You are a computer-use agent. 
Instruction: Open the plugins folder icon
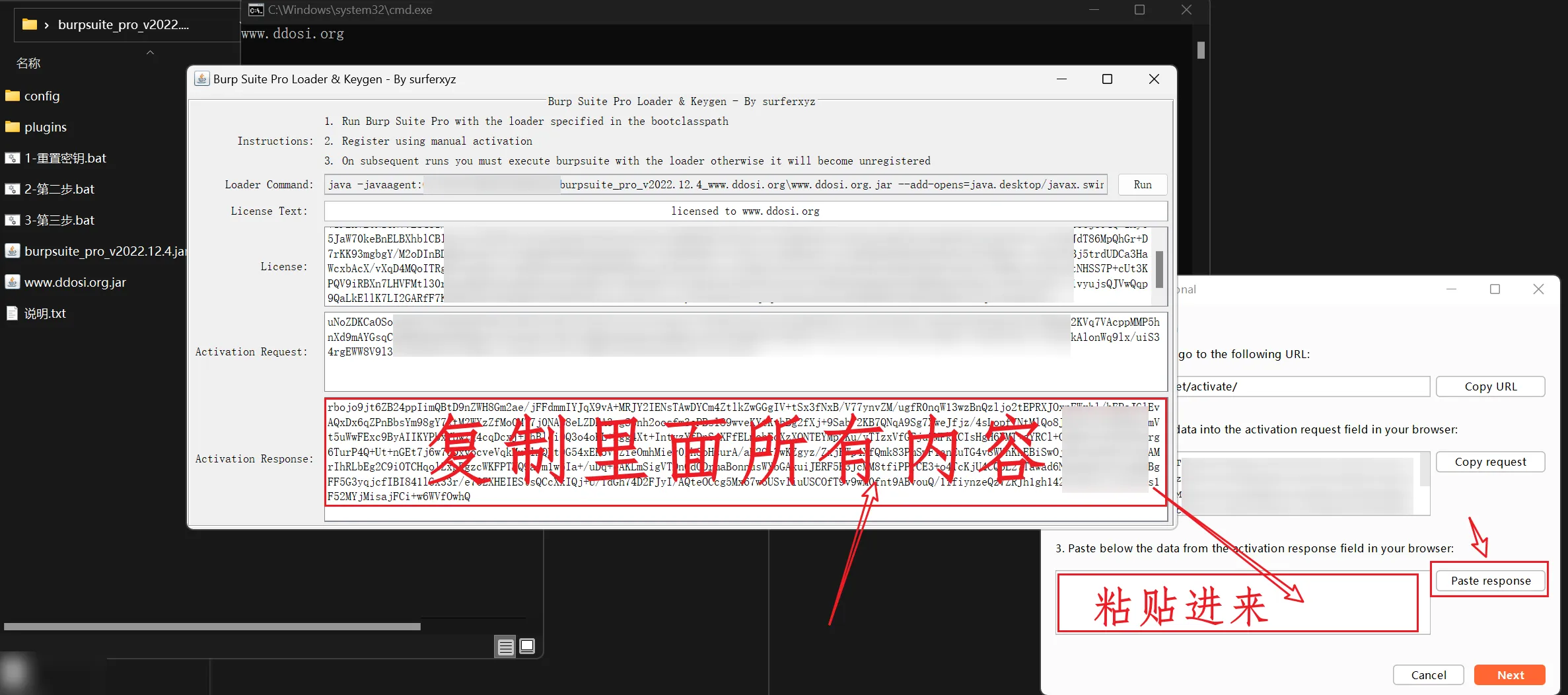pyautogui.click(x=13, y=127)
